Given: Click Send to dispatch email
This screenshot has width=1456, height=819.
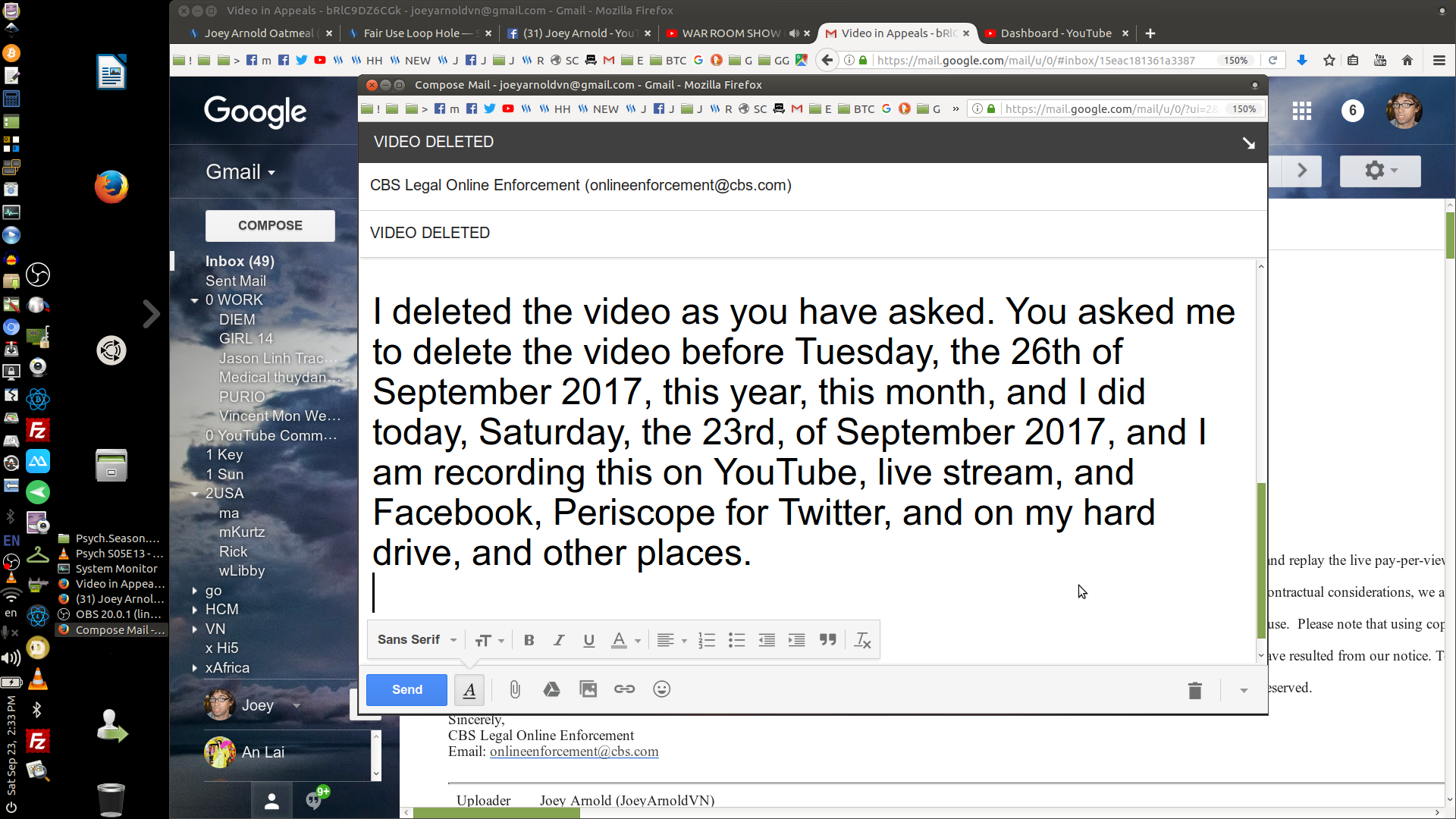Looking at the screenshot, I should [x=407, y=689].
